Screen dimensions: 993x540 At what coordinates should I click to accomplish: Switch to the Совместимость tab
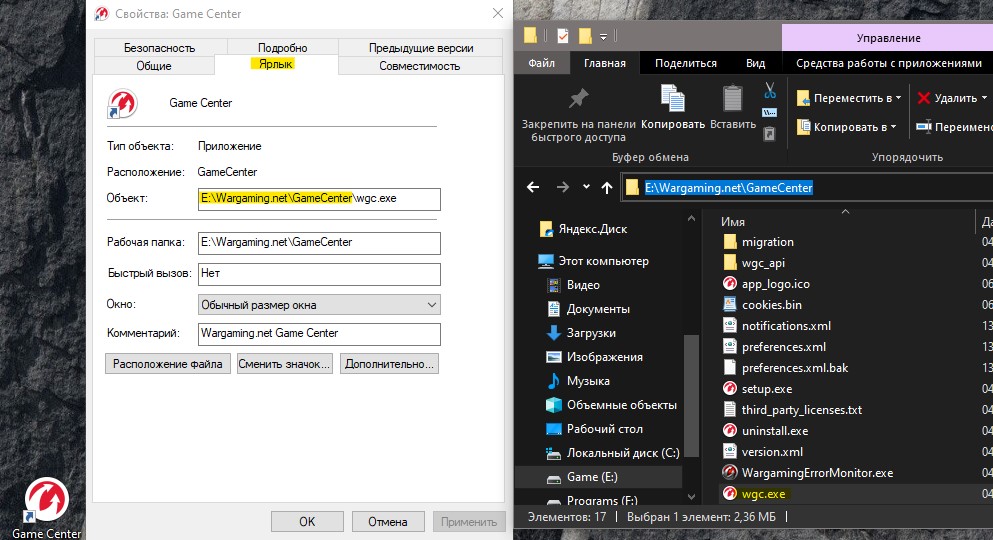click(x=419, y=66)
